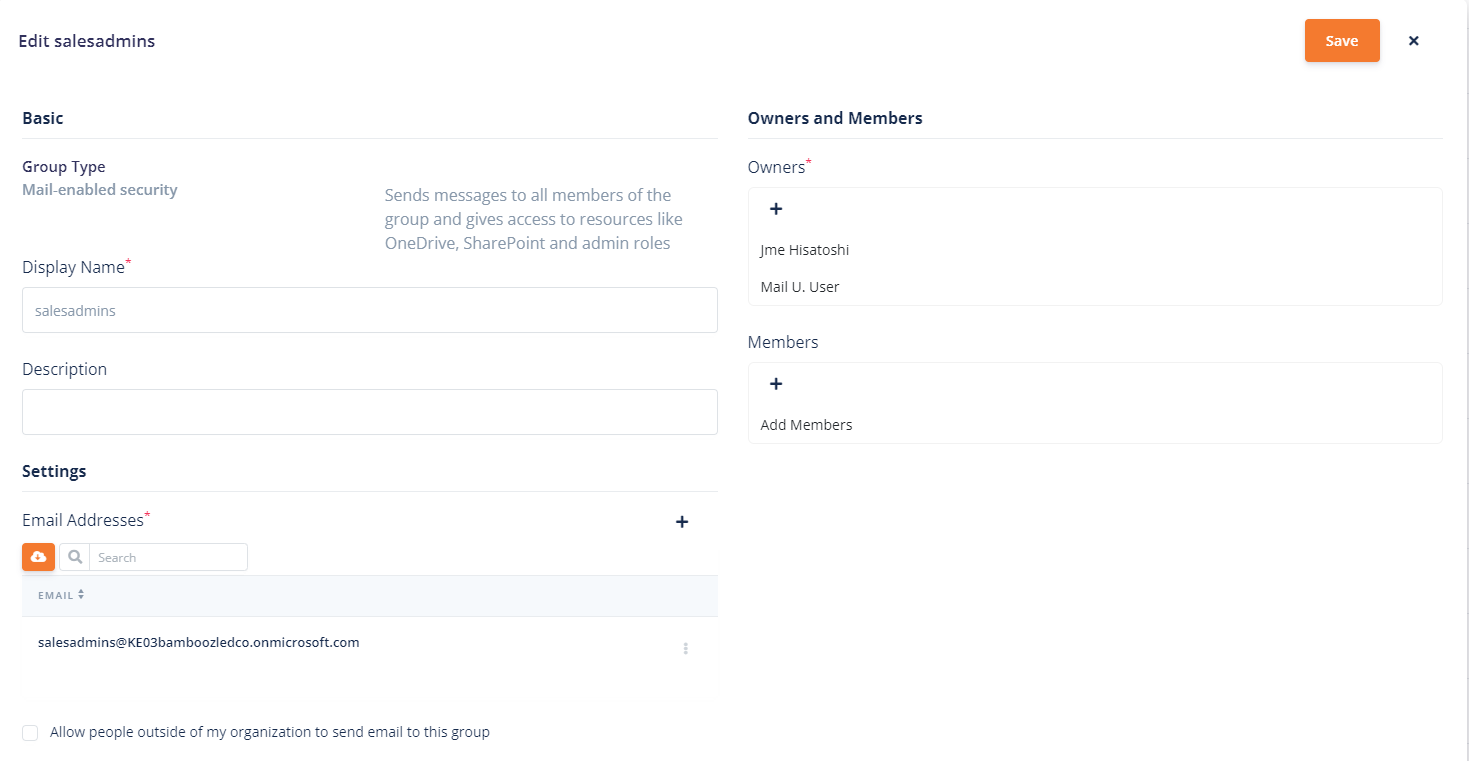
Task: Click the Mail-enabled security group type text
Action: pos(100,190)
